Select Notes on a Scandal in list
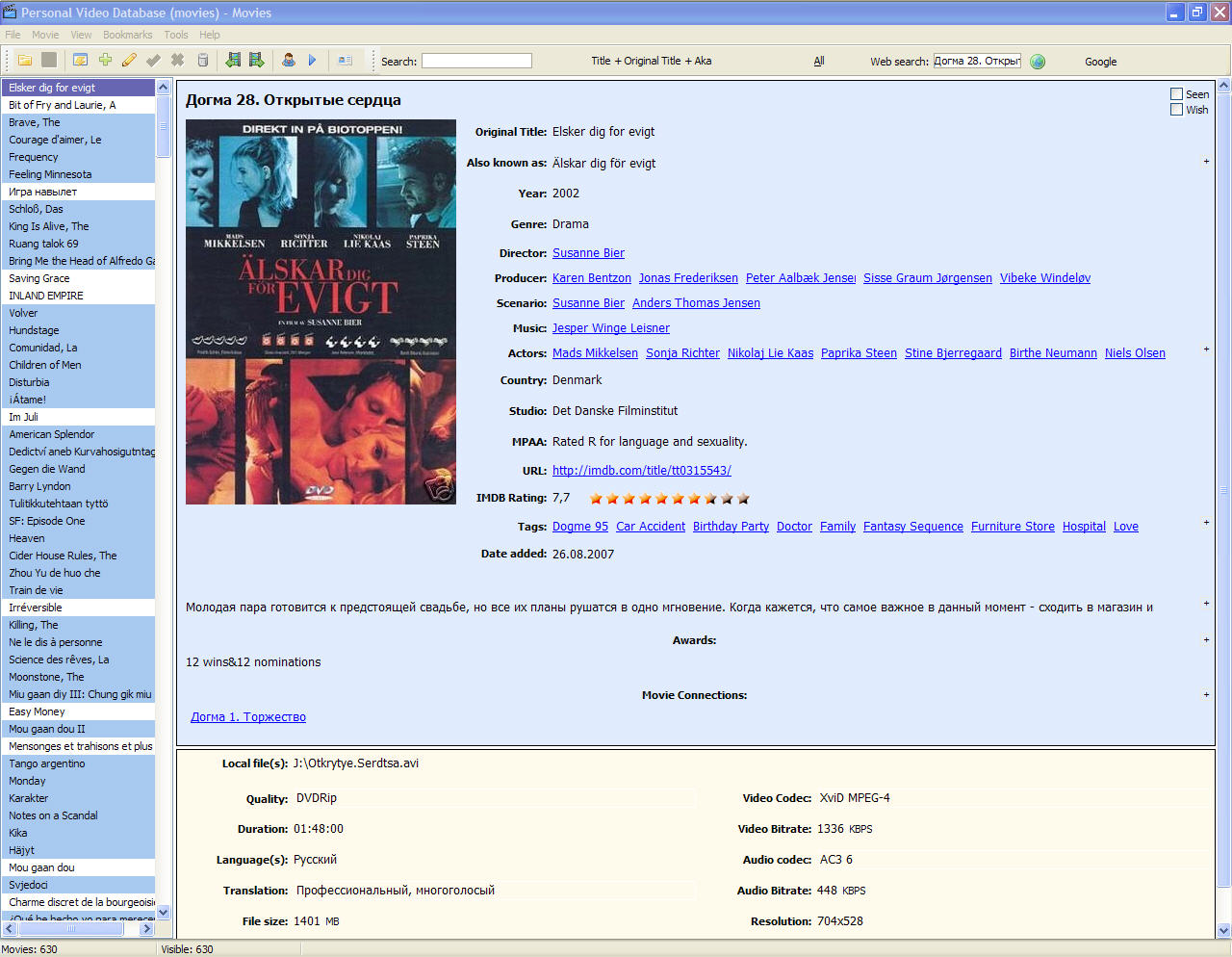The image size is (1232, 957). pos(78,815)
